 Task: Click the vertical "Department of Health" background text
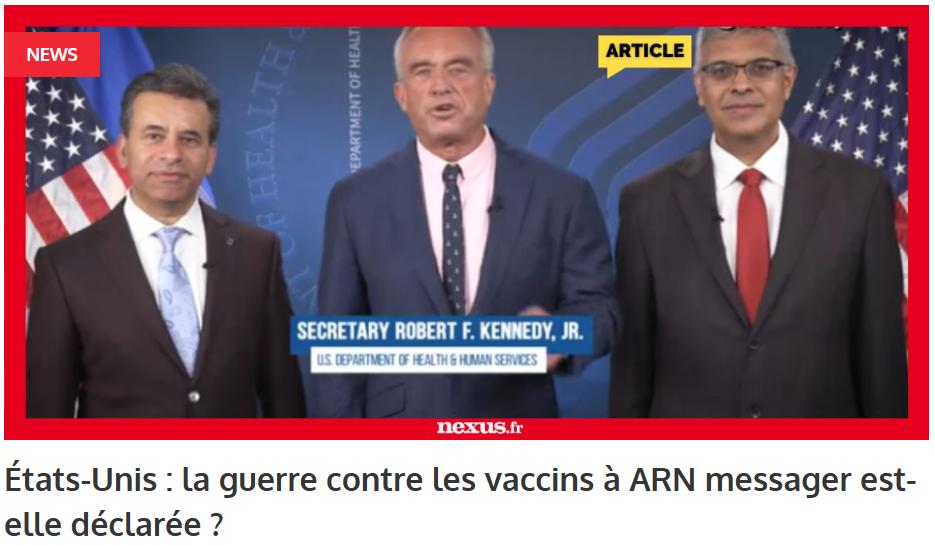click(x=354, y=100)
